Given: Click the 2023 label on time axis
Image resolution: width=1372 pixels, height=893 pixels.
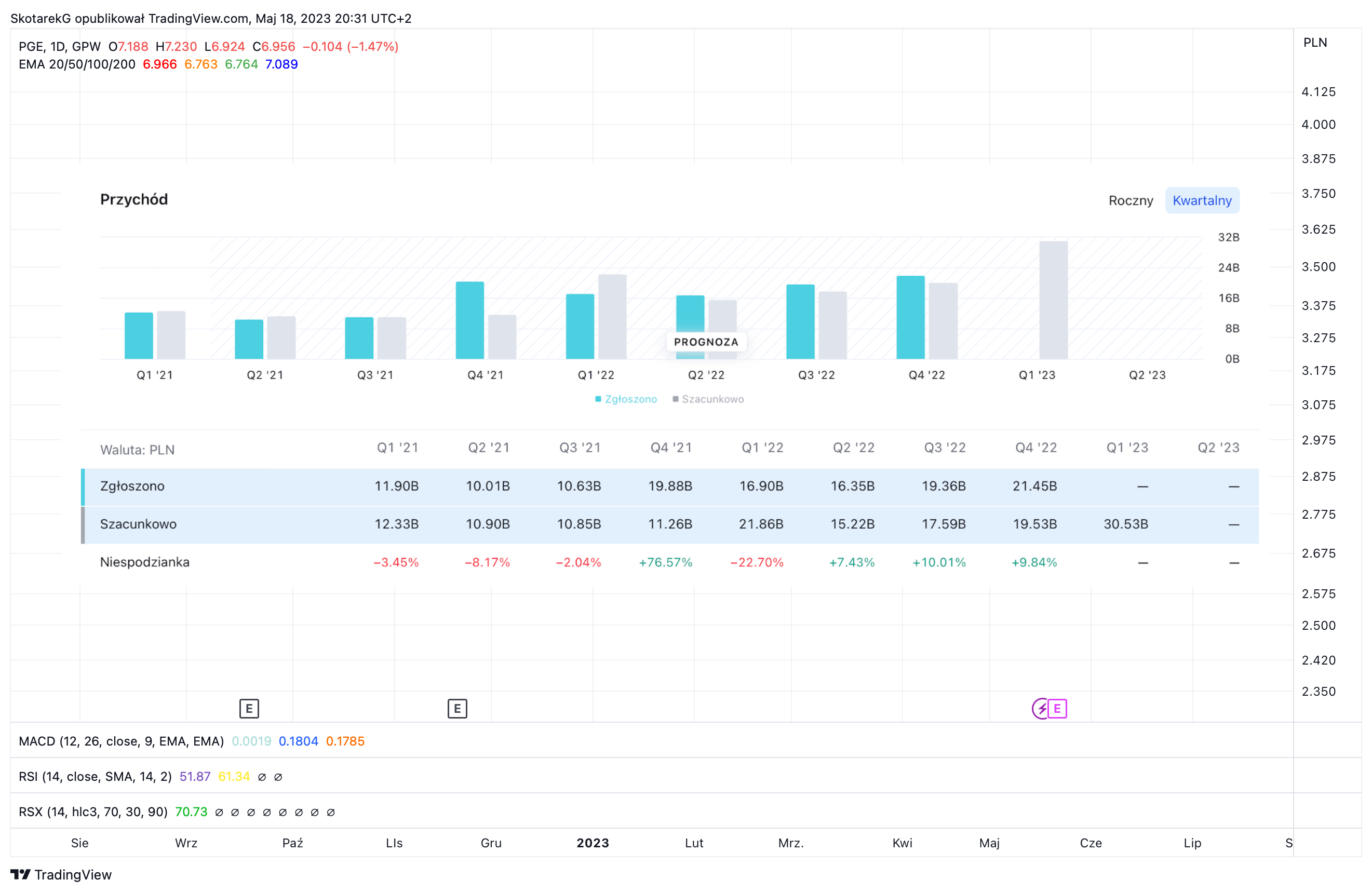Looking at the screenshot, I should pos(593,843).
